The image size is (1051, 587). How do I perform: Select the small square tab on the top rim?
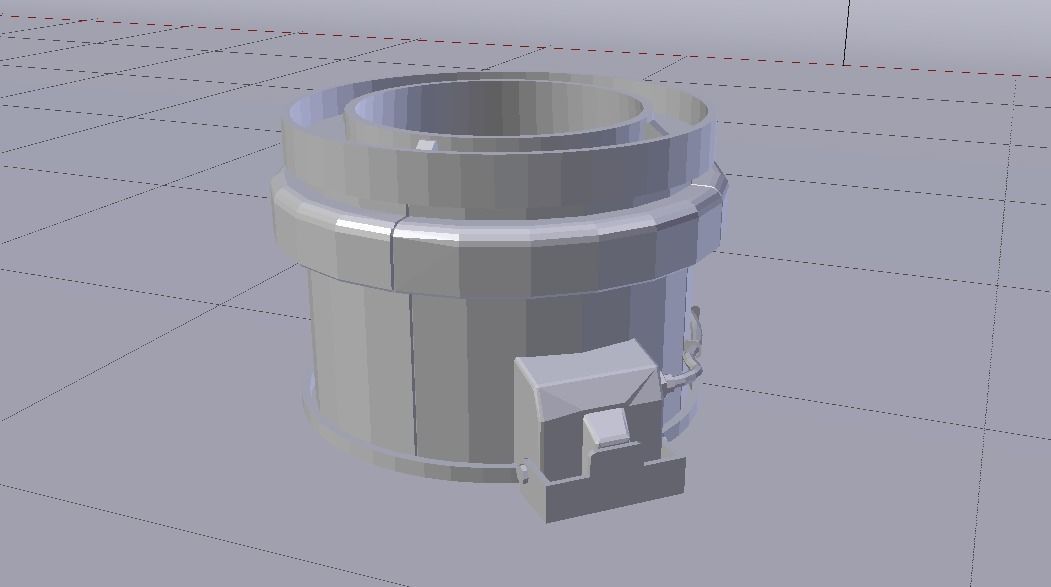pyautogui.click(x=426, y=144)
